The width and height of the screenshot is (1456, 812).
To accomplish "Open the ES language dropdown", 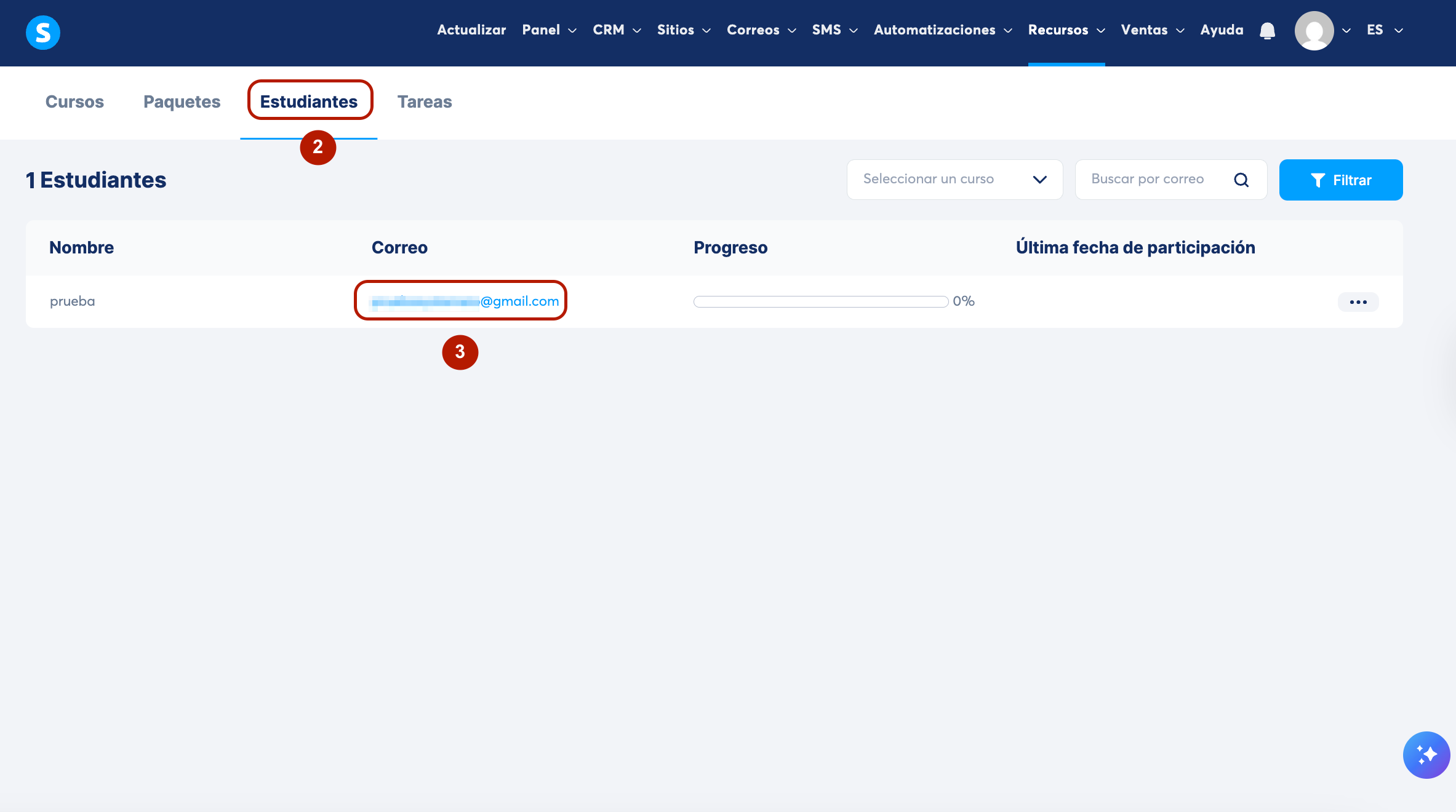I will [x=1384, y=30].
